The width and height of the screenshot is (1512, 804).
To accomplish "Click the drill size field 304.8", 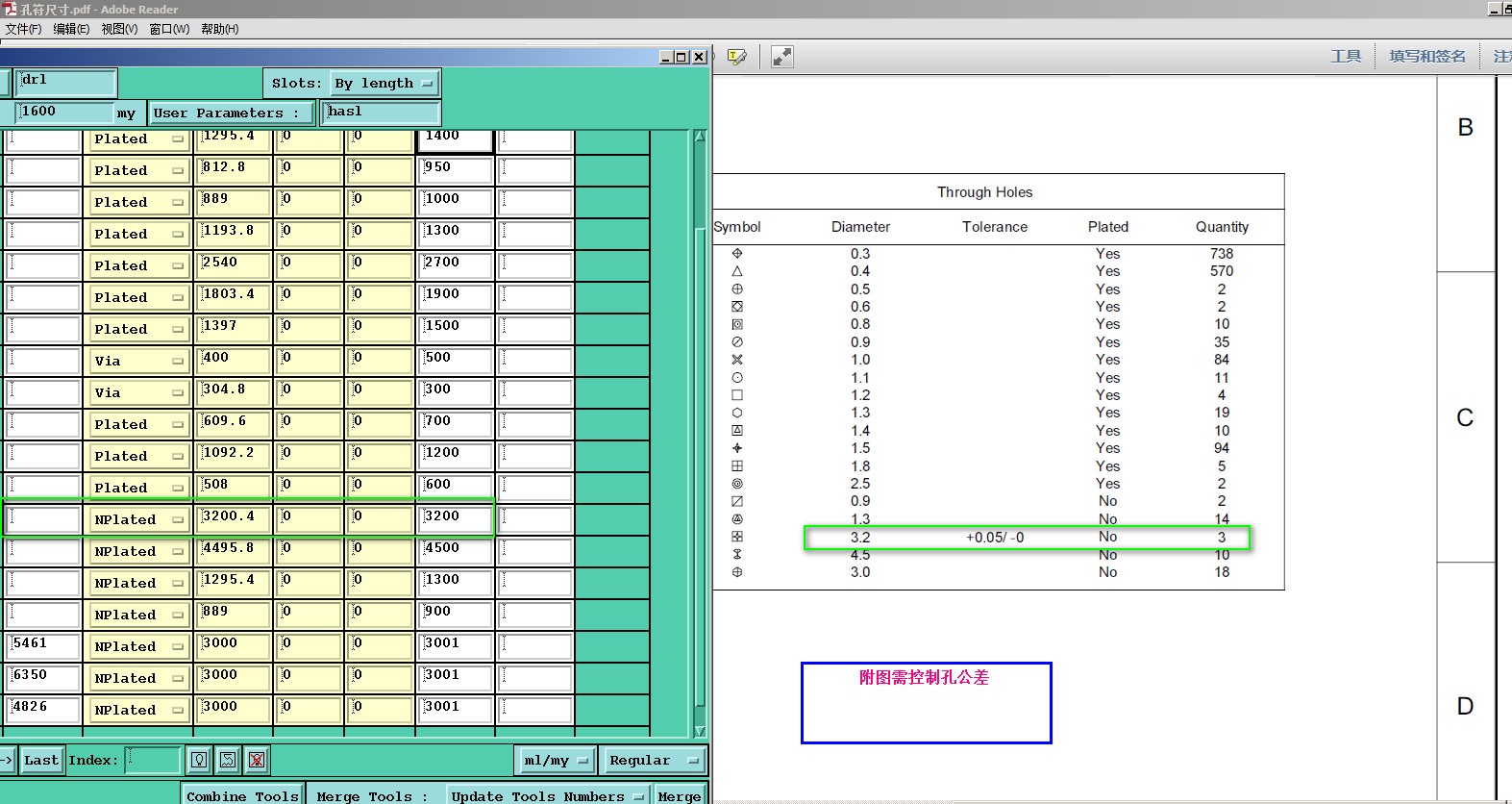I will tap(234, 392).
